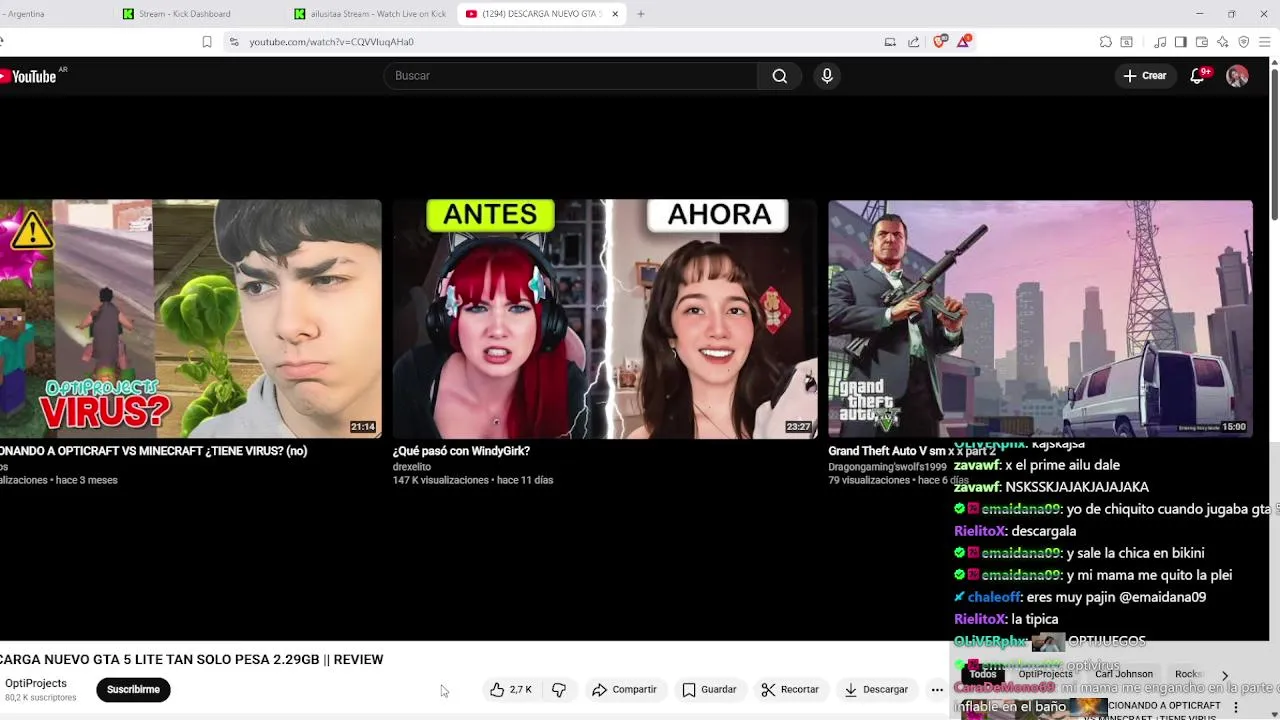Click the music note playlist icon
The image size is (1280, 720).
coord(1160,42)
